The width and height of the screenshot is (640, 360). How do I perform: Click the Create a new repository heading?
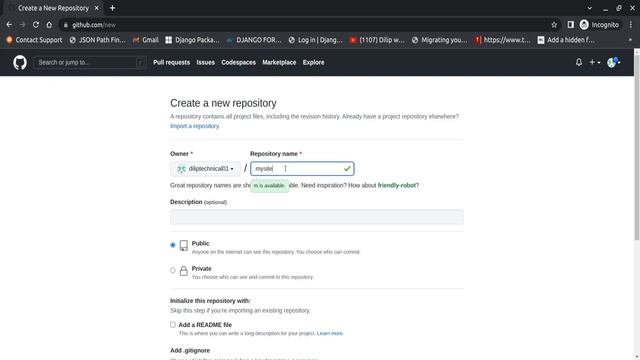tap(223, 103)
